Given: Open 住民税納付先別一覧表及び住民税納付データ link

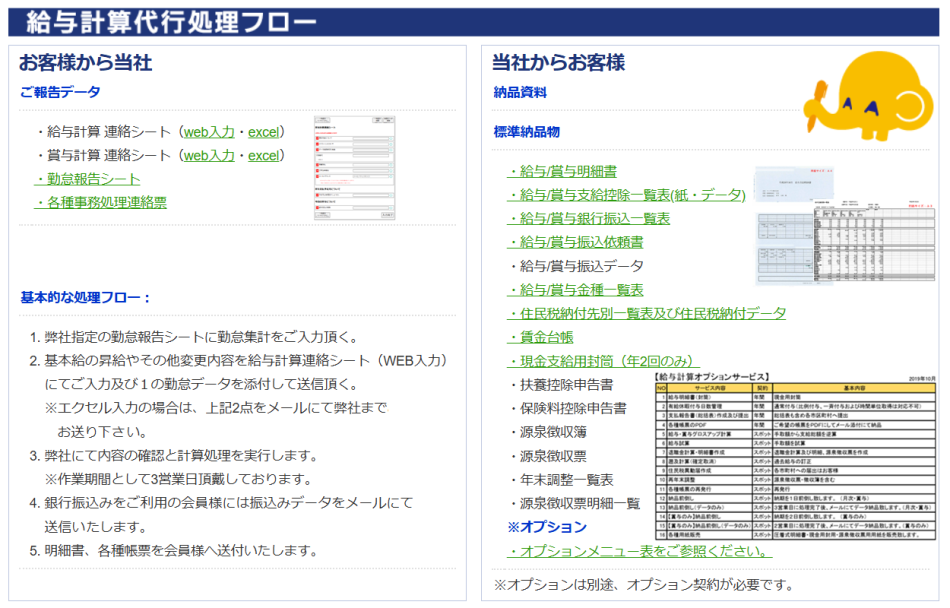Looking at the screenshot, I should [646, 313].
